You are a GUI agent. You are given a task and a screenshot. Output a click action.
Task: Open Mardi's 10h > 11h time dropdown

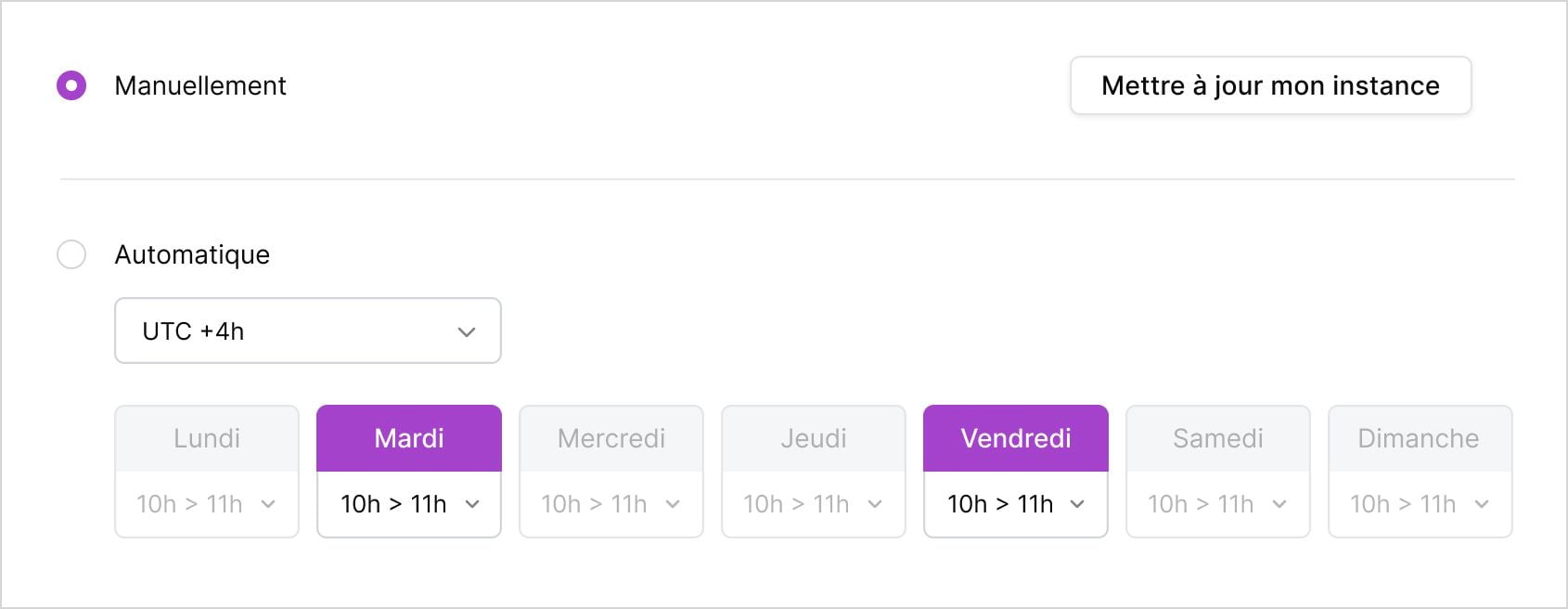(408, 504)
